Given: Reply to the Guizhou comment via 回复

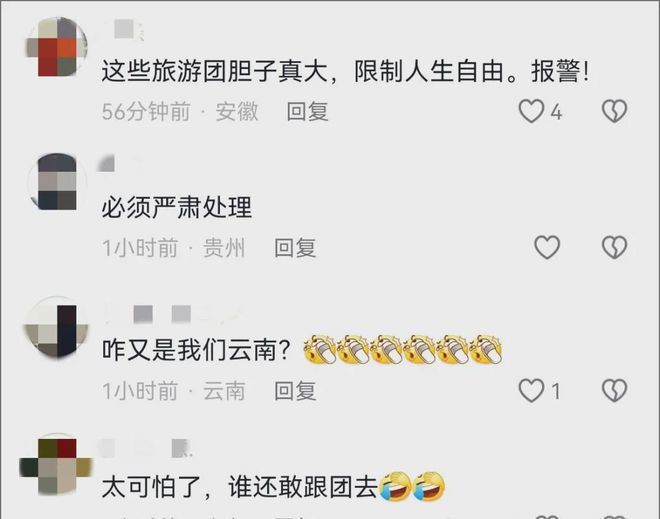Looking at the screenshot, I should coord(295,248).
